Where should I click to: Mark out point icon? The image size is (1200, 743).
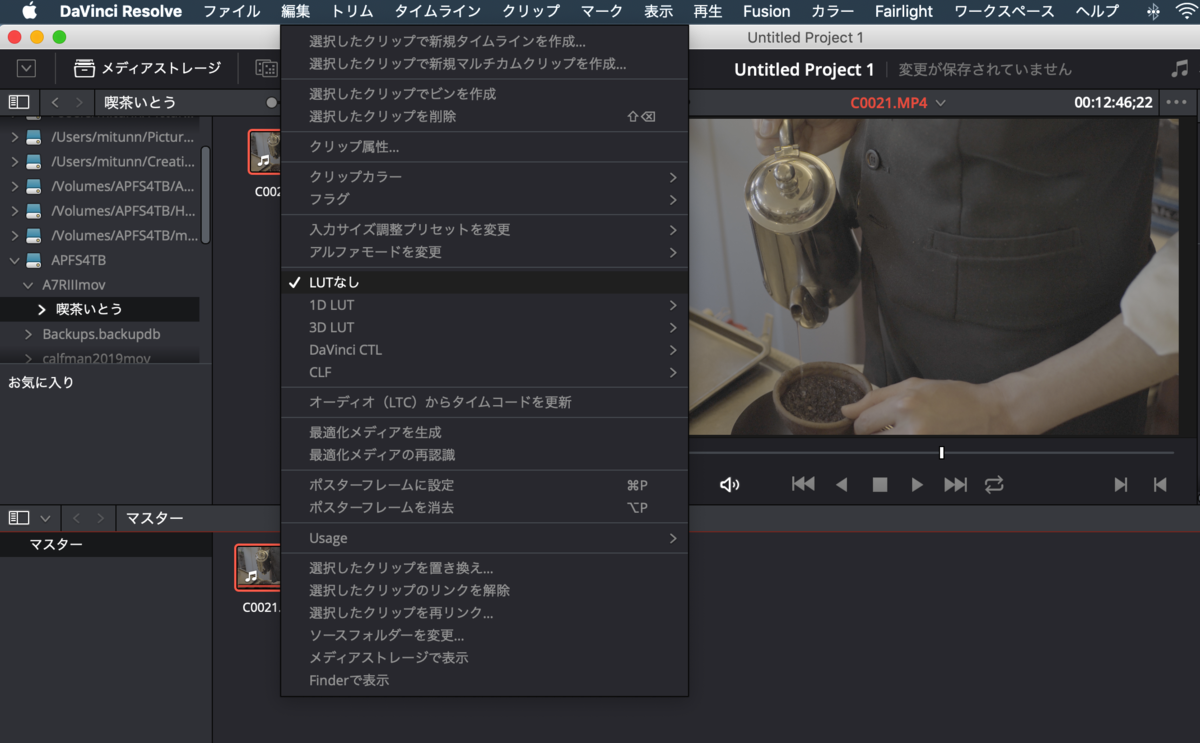click(1160, 485)
